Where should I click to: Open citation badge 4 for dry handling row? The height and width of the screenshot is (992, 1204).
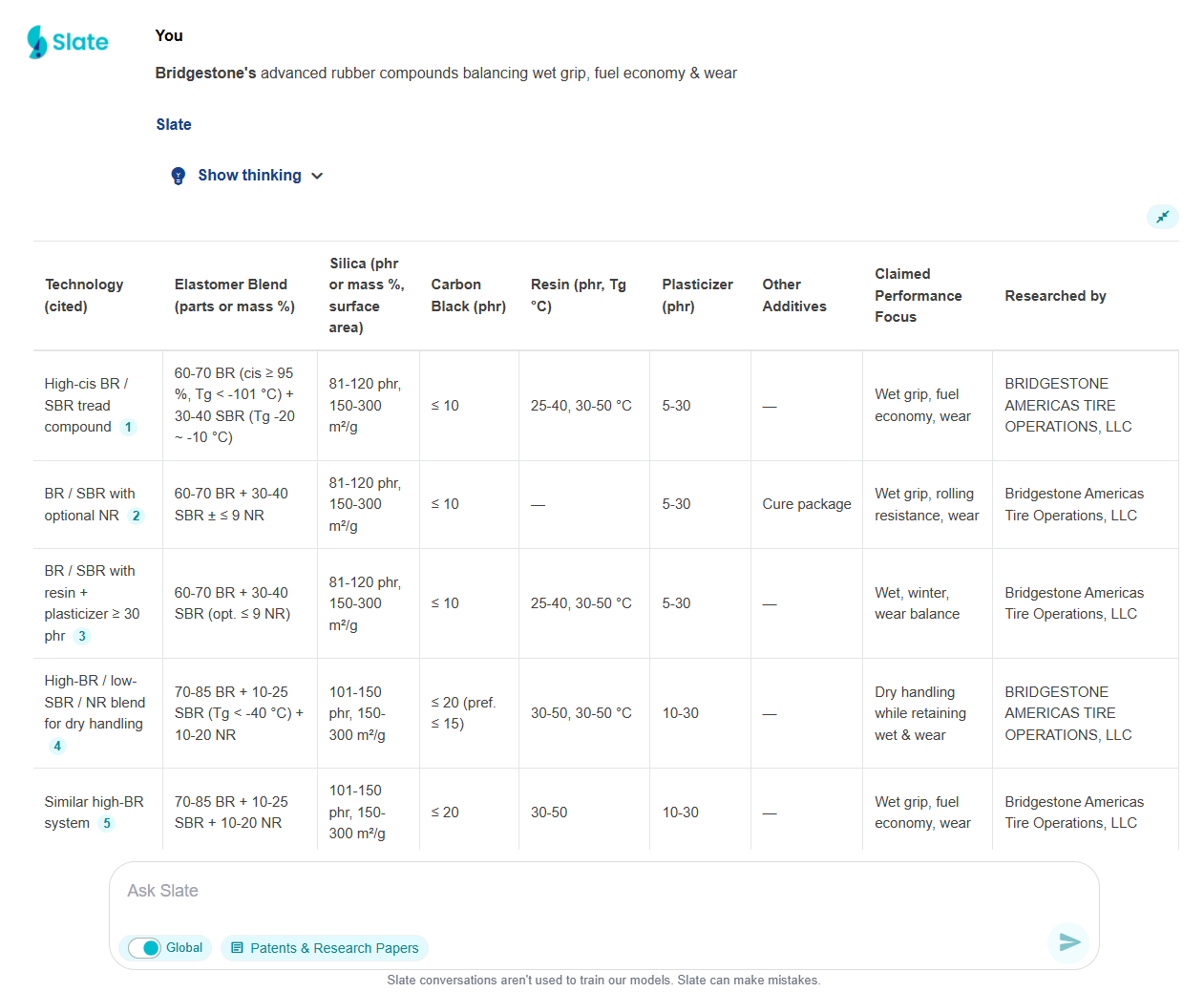57,746
